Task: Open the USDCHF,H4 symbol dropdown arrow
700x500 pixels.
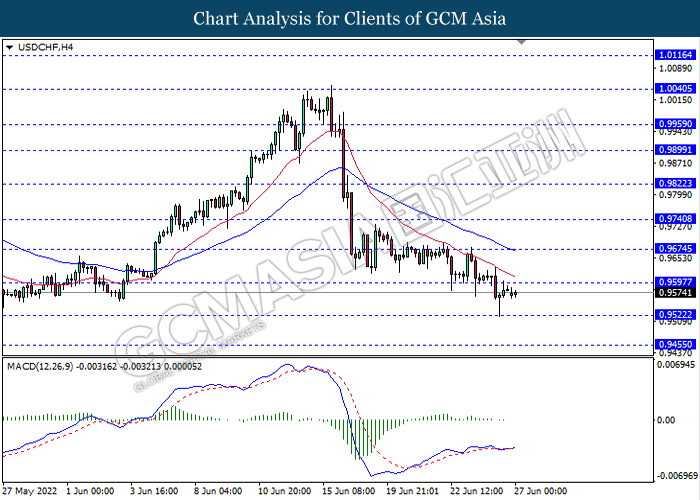Action: pyautogui.click(x=9, y=47)
